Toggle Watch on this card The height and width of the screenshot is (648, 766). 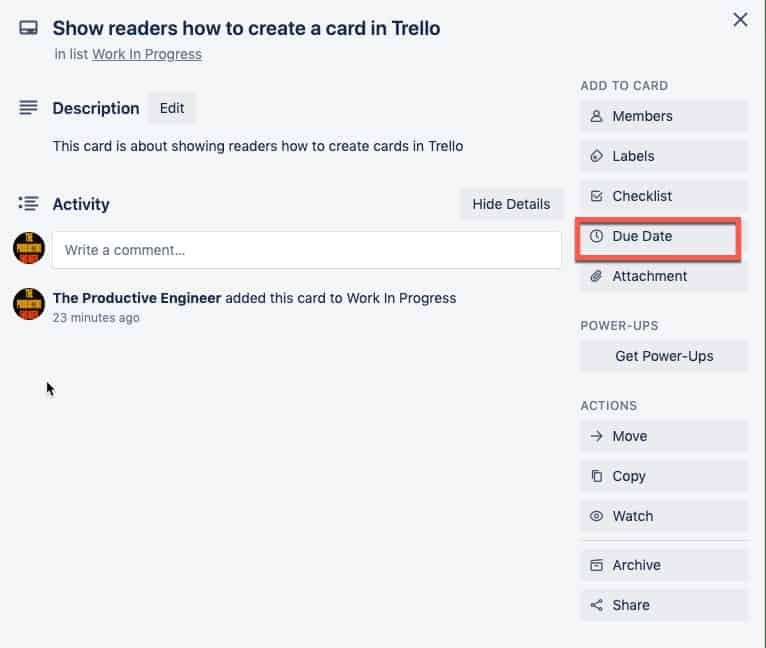663,516
